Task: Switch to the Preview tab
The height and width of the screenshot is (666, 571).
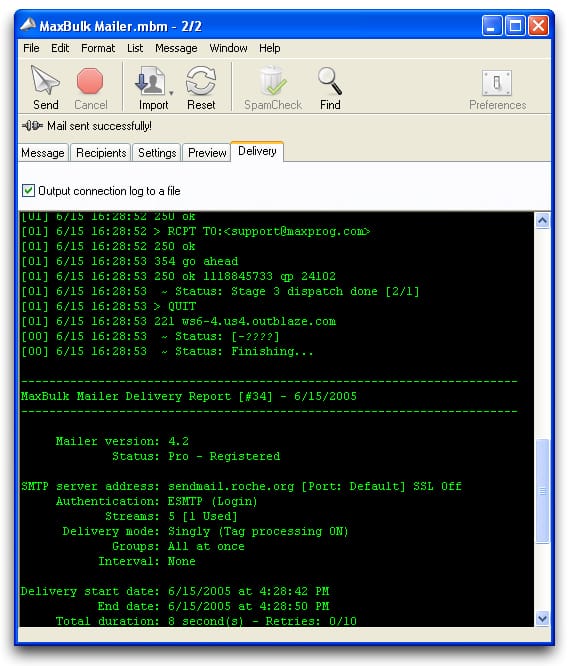Action: [207, 152]
